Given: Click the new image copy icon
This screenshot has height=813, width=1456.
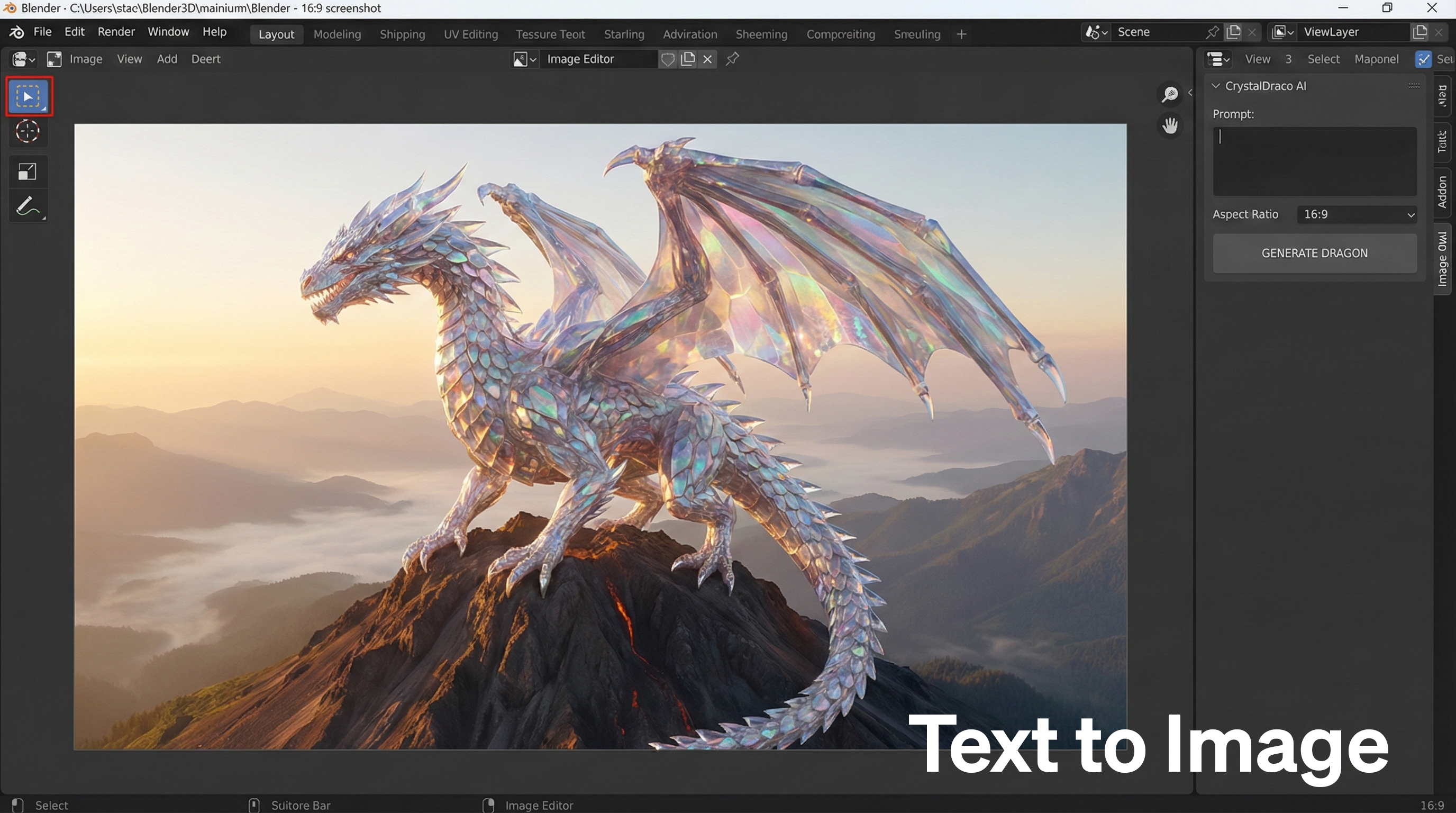Looking at the screenshot, I should coord(688,59).
